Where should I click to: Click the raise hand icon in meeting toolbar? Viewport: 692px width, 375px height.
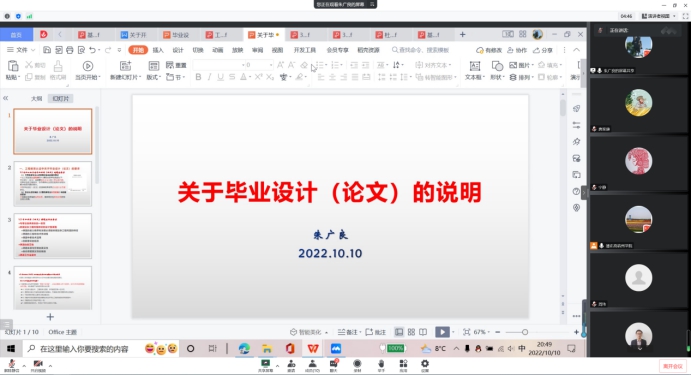point(381,365)
